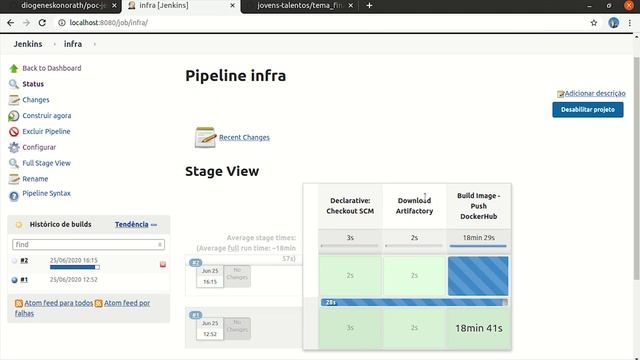Focus the find builds input field
The image size is (640, 360).
[x=88, y=244]
